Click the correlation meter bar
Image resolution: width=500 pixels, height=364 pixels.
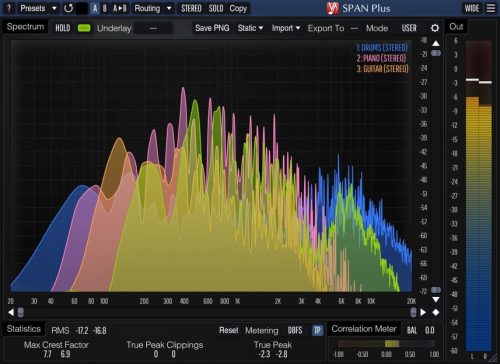coord(386,343)
